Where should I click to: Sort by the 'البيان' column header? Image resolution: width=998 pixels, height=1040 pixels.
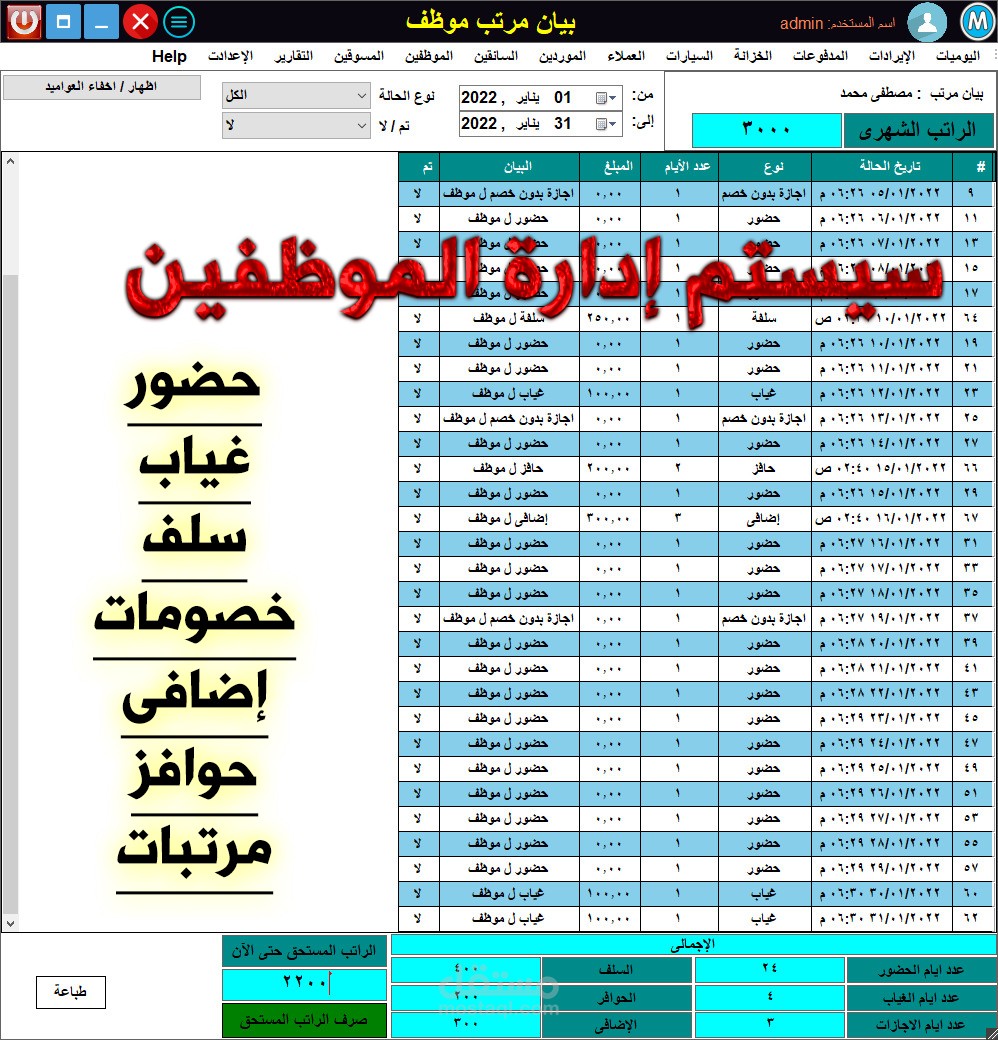click(509, 166)
